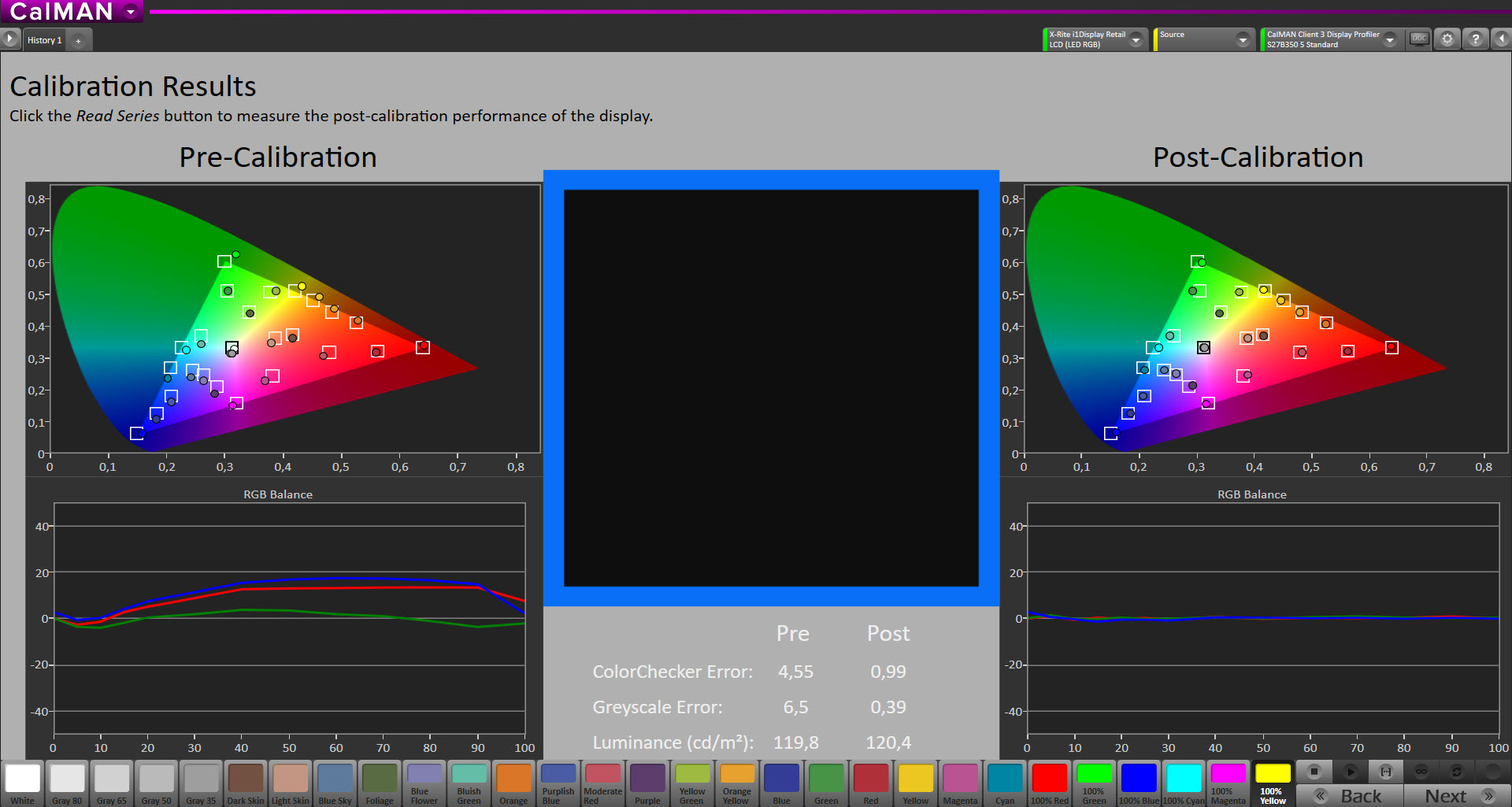Screen dimensions: 1512x807
Task: Select the Green ColorChecker patch
Action: tap(826, 783)
